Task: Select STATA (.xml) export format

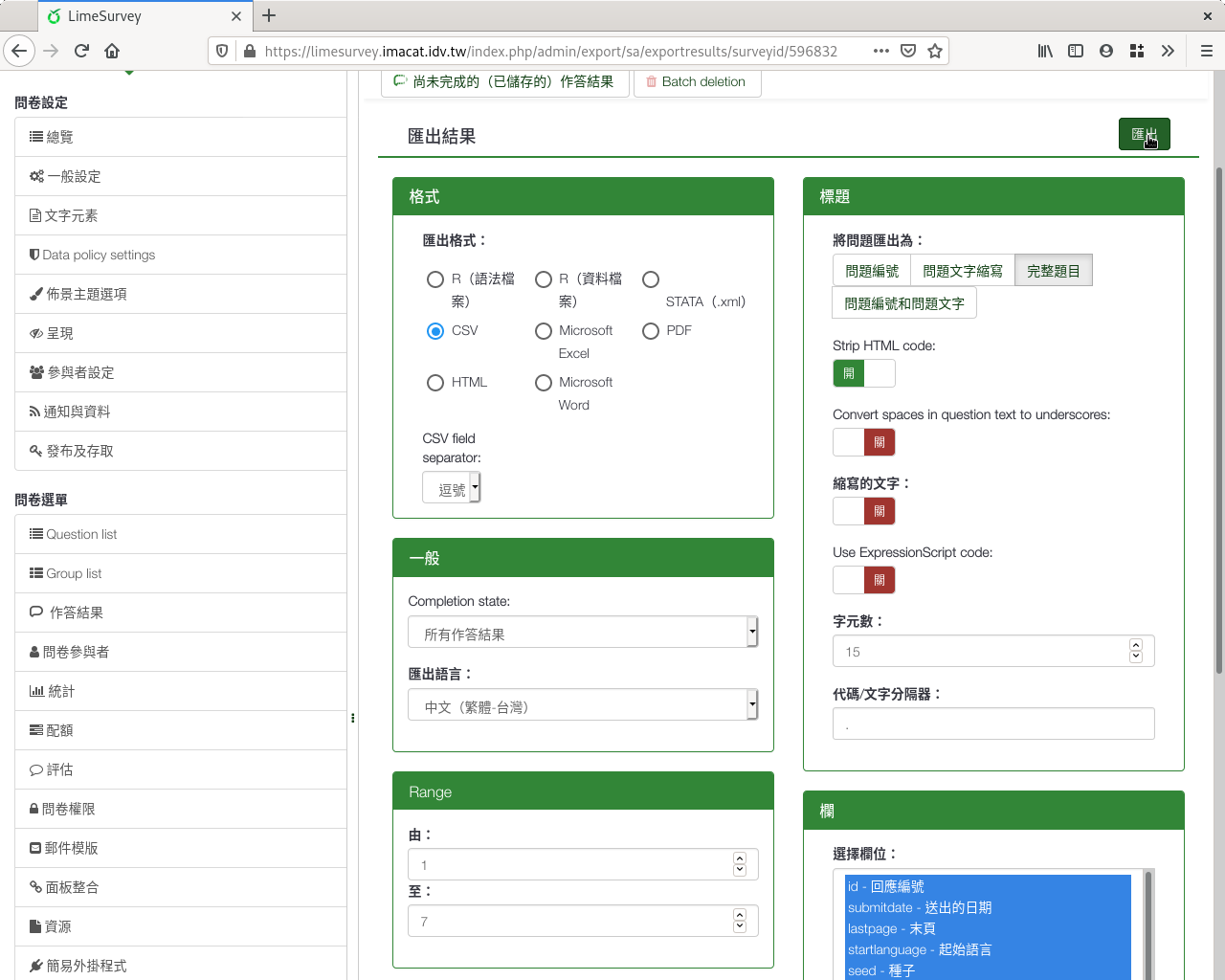Action: point(651,279)
